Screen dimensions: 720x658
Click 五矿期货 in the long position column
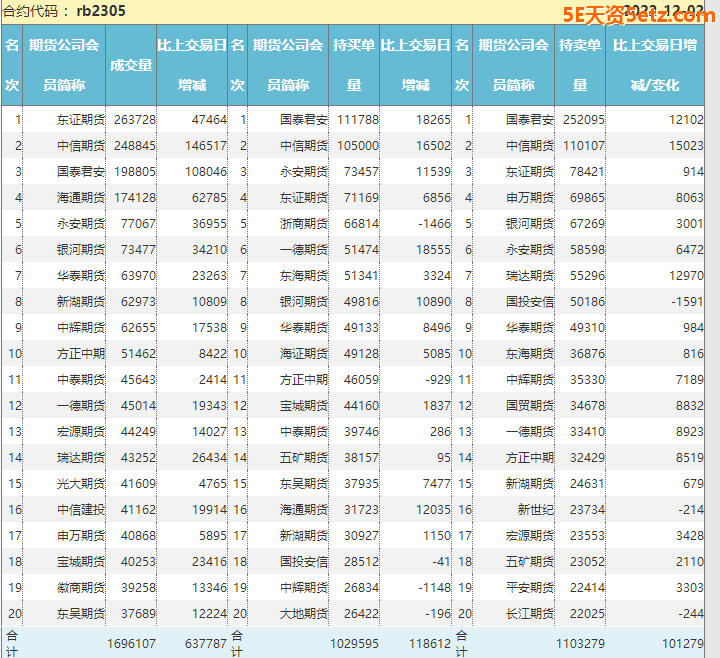point(304,458)
